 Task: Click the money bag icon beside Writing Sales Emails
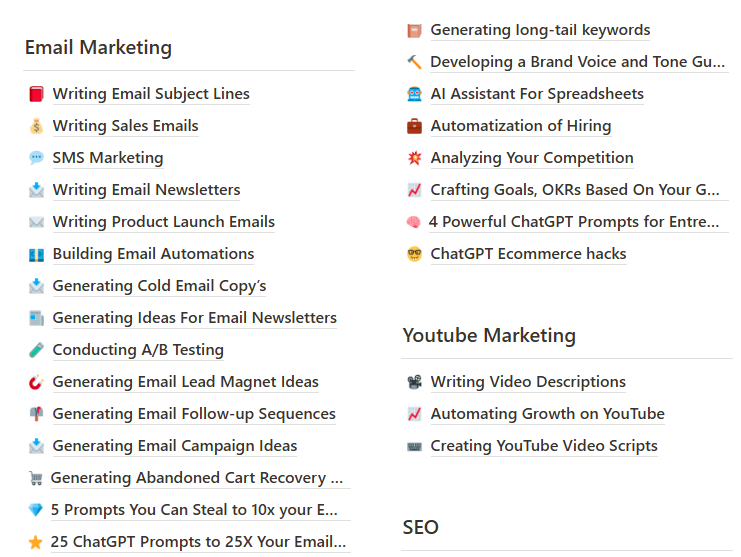point(36,126)
